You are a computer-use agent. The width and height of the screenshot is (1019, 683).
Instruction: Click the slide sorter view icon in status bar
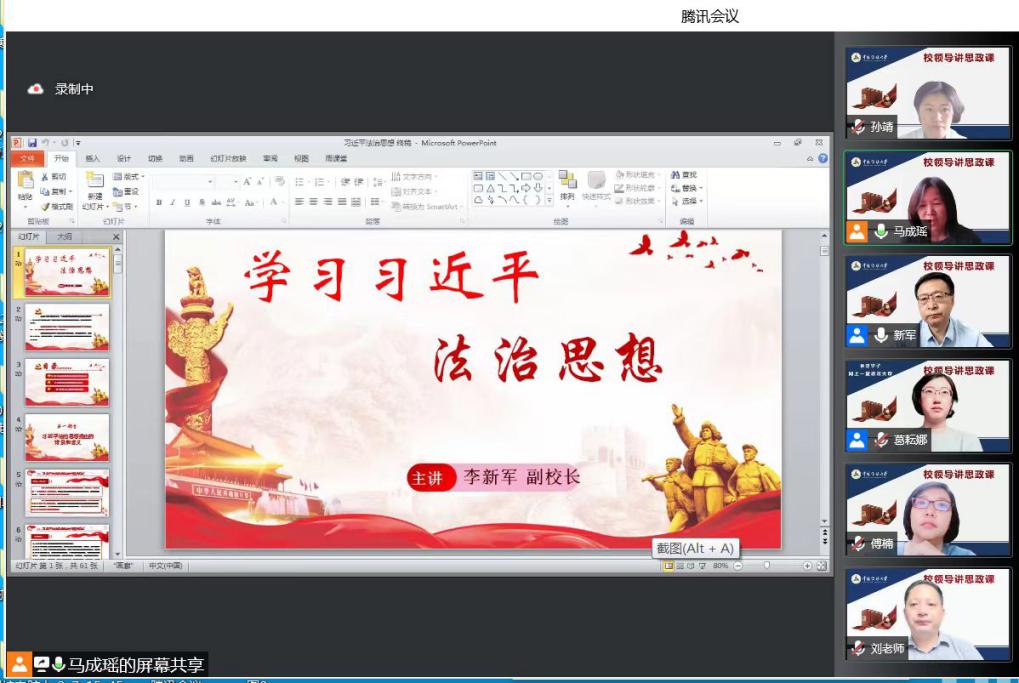pyautogui.click(x=680, y=566)
